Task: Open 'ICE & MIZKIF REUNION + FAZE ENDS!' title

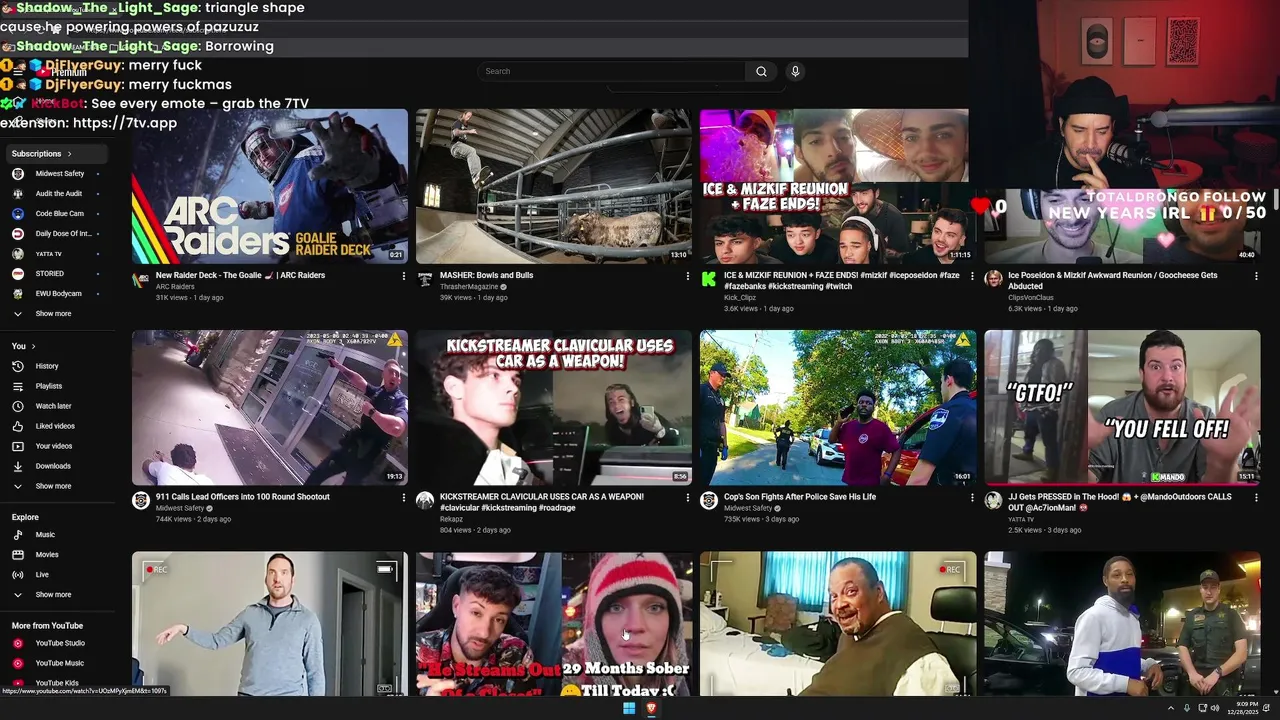Action: [x=842, y=281]
